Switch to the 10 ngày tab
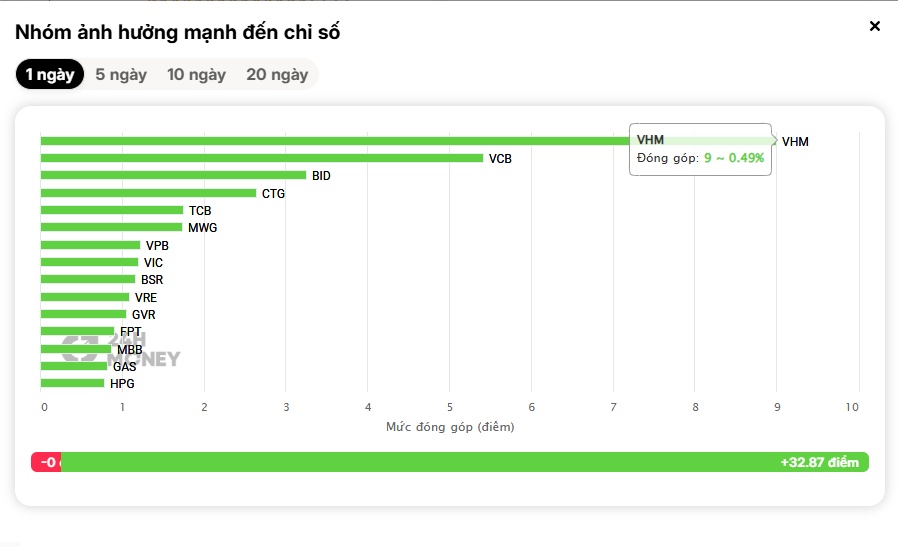 tap(196, 74)
